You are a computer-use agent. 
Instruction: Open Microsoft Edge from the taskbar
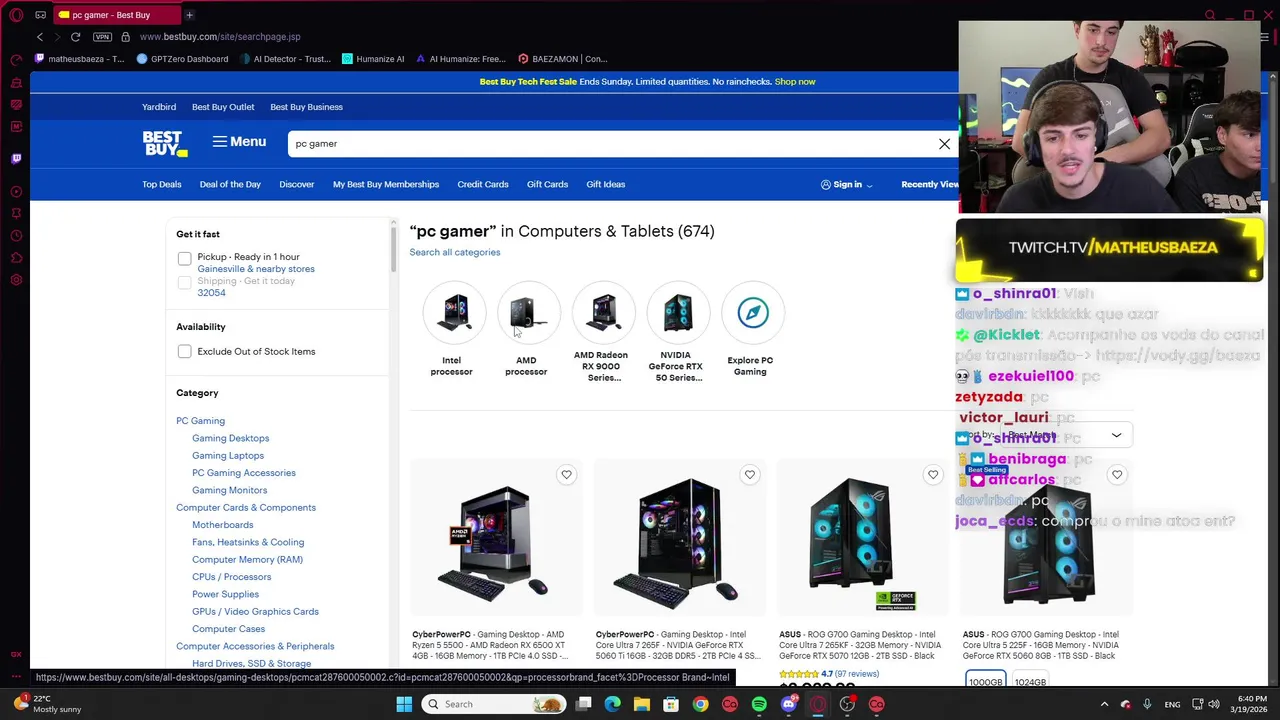pos(613,704)
